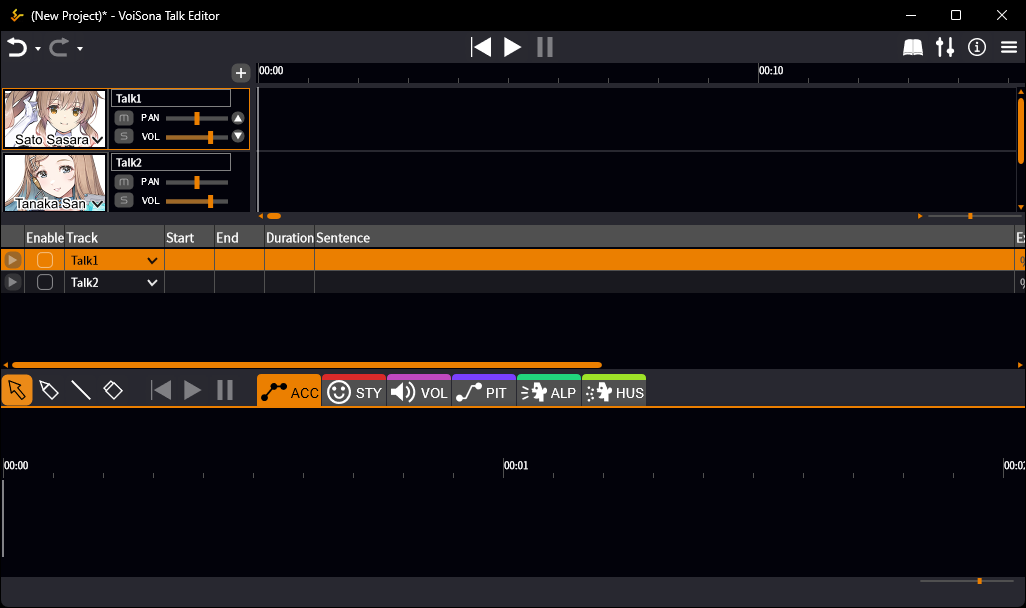Add a new track with plus button
This screenshot has height=608, width=1026.
pyautogui.click(x=241, y=73)
